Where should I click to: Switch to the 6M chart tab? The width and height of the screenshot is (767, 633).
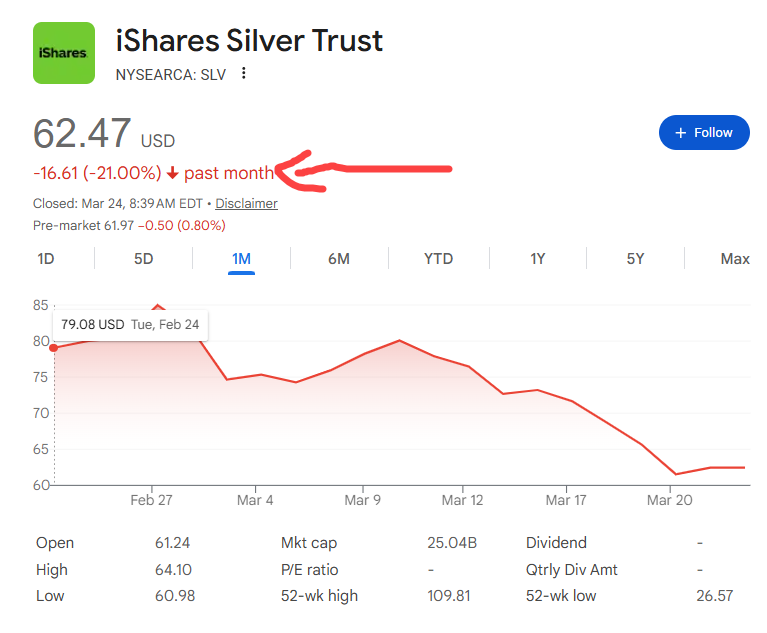(x=339, y=259)
